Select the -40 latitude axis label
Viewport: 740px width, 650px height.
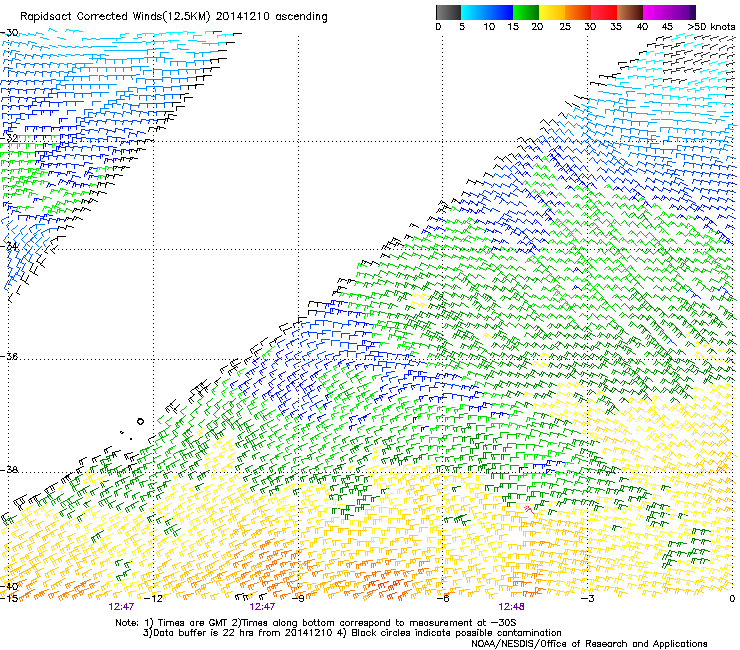(x=9, y=586)
